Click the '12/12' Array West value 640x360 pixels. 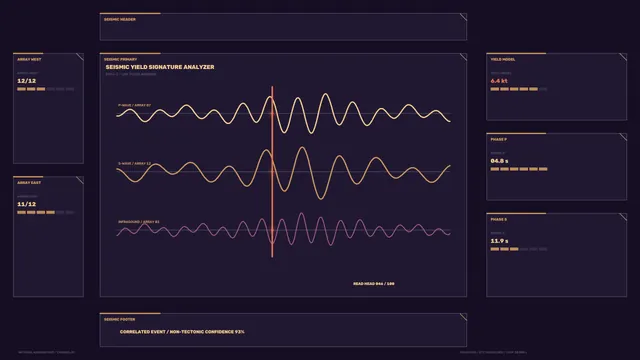(x=27, y=81)
